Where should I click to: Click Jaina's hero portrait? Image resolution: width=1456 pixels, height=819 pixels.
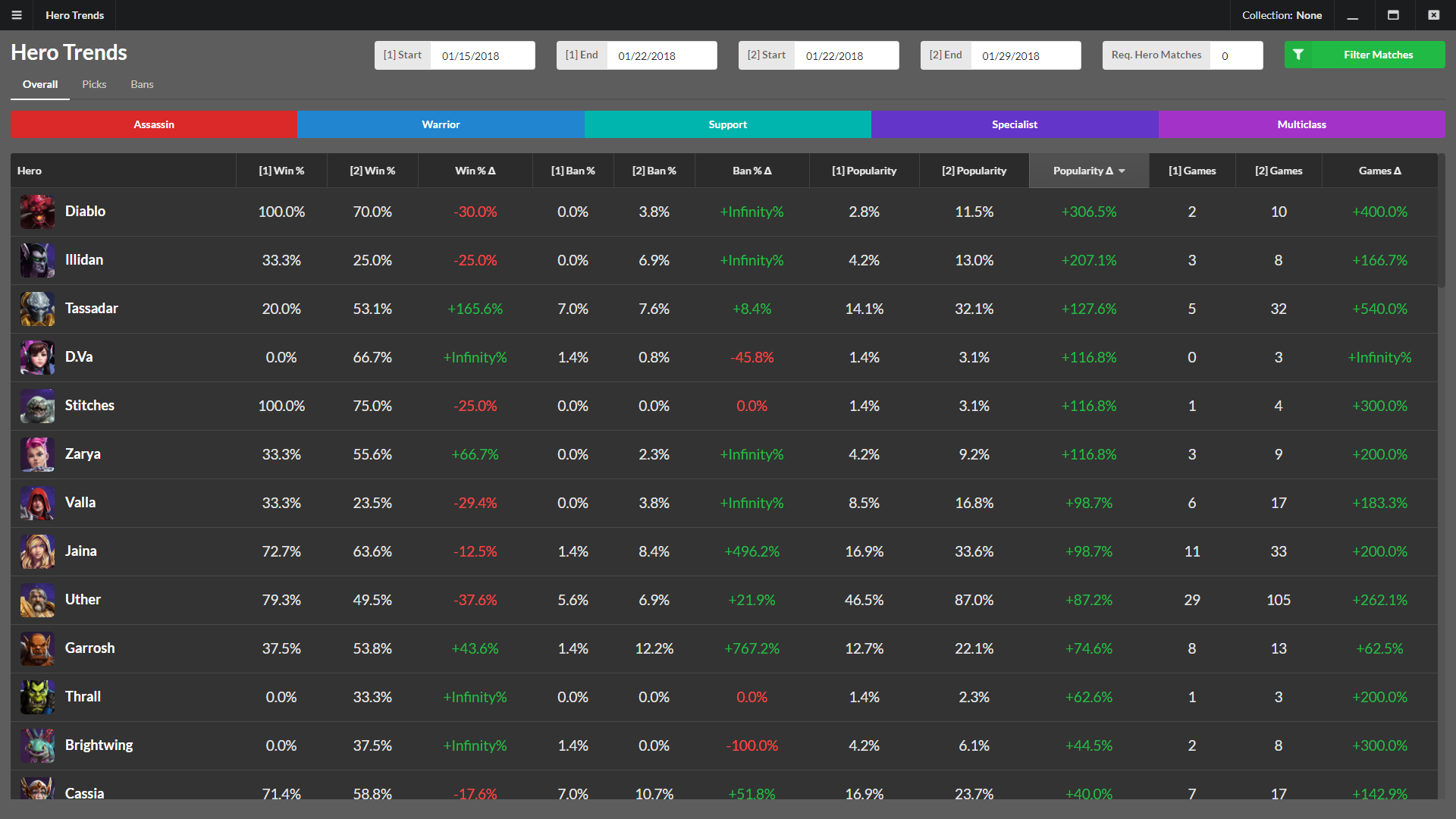pyautogui.click(x=37, y=551)
